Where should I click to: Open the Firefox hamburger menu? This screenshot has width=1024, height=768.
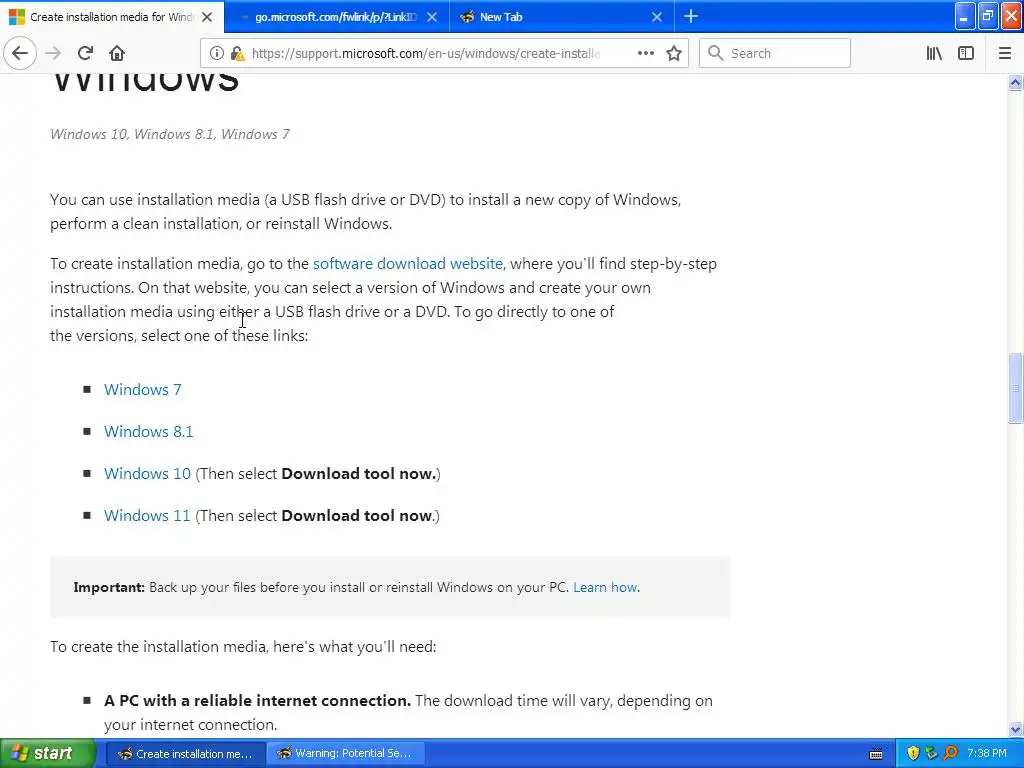(1004, 53)
